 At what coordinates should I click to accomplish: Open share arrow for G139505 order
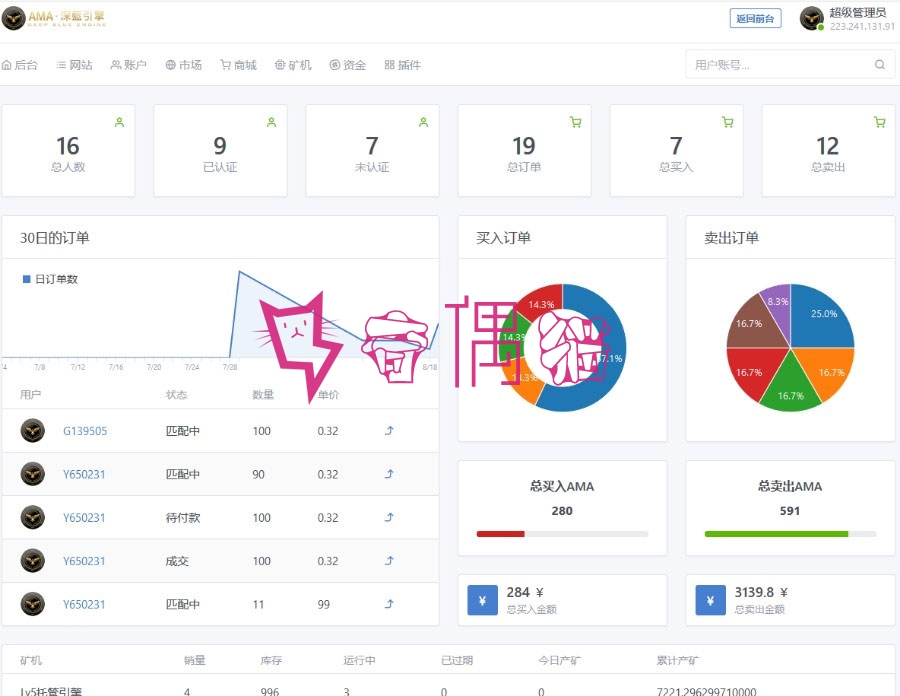pyautogui.click(x=389, y=430)
